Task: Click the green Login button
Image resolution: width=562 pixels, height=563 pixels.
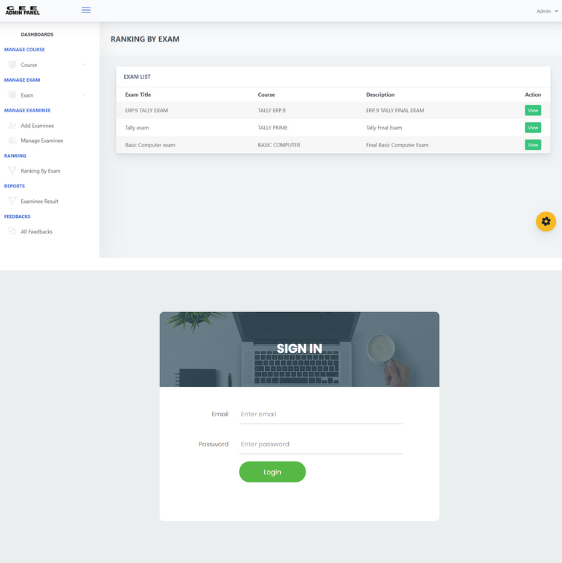Action: [272, 472]
